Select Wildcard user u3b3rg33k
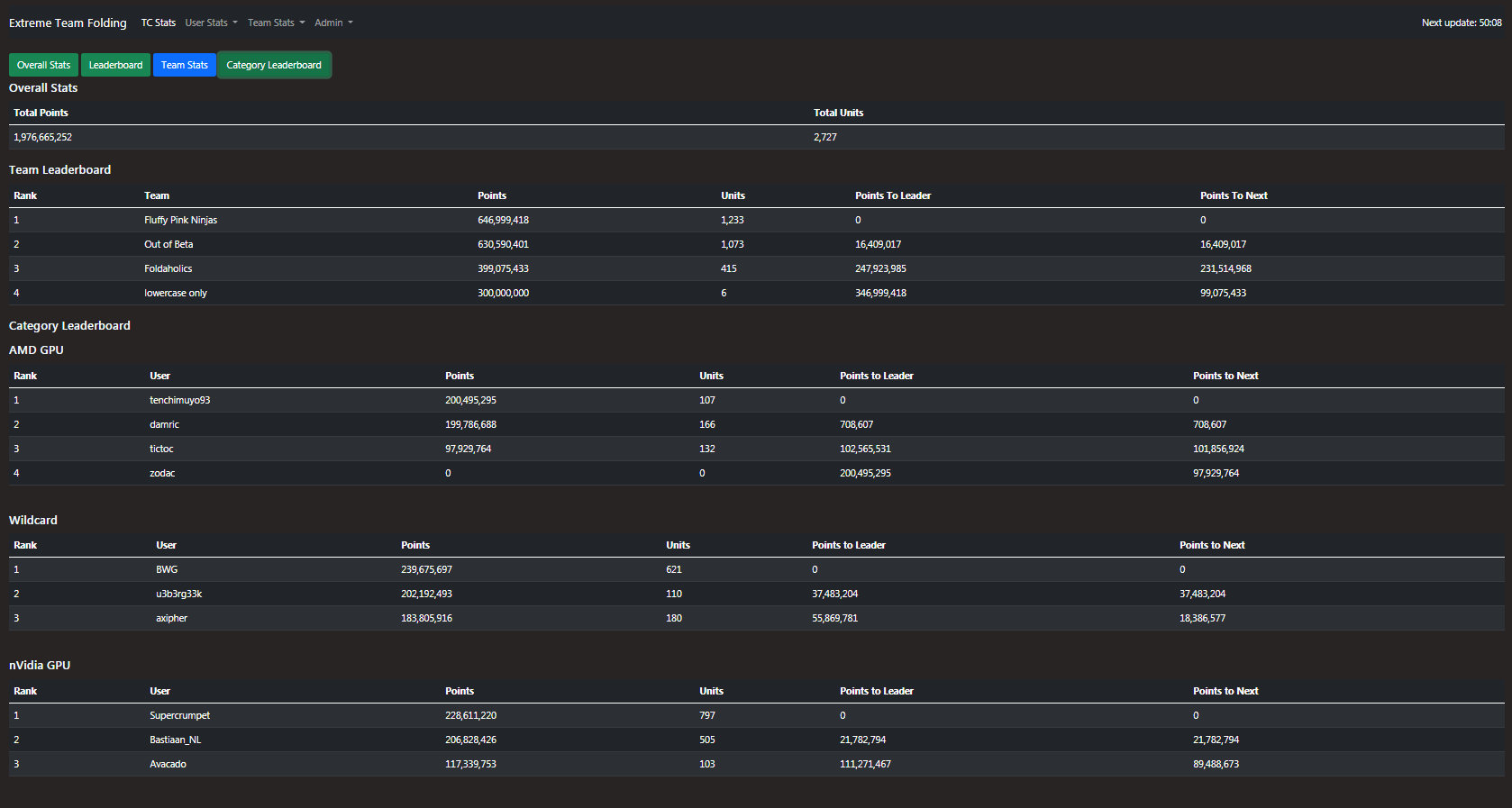The height and width of the screenshot is (808, 1512). point(178,594)
